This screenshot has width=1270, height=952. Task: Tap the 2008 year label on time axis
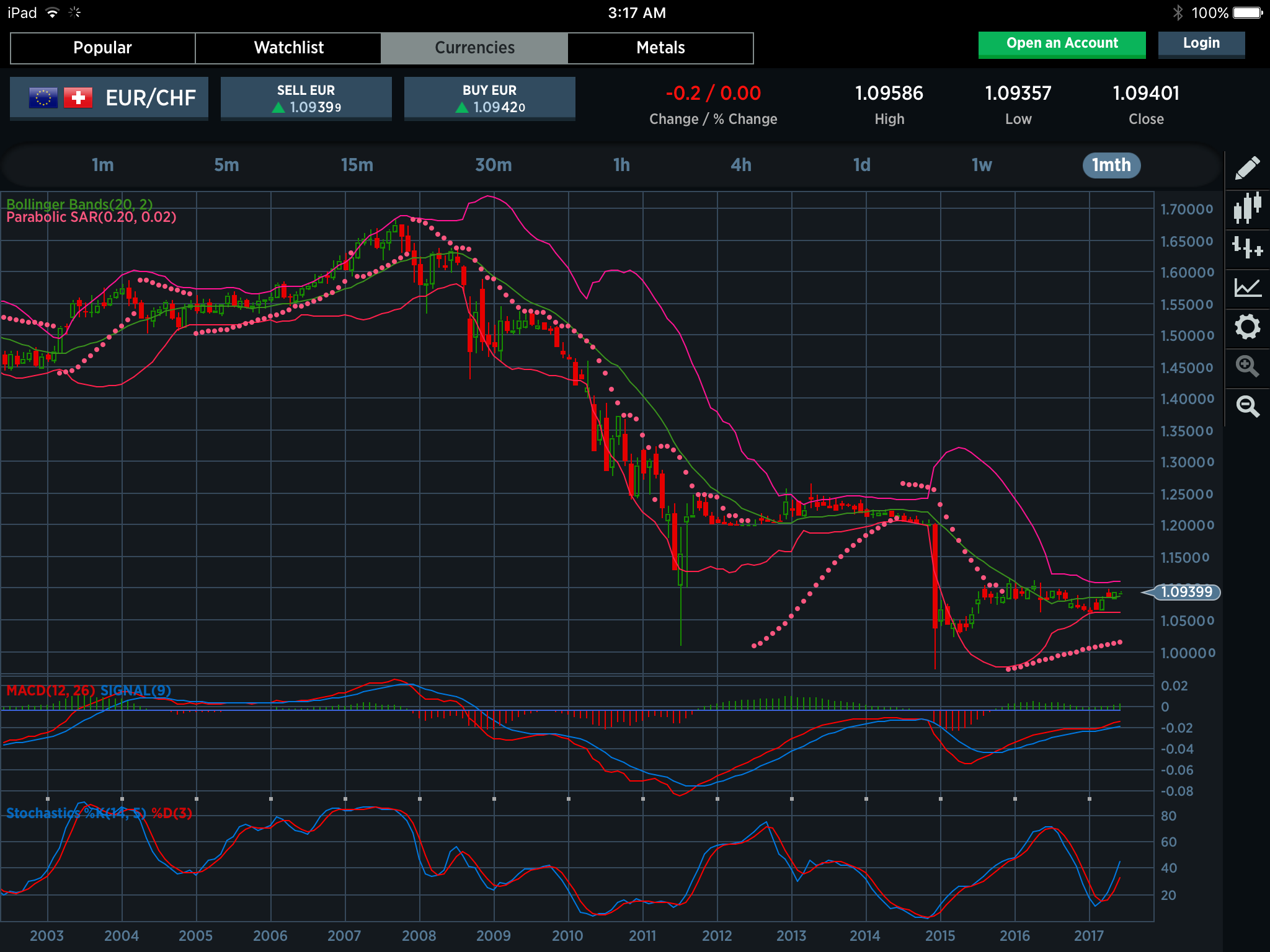pyautogui.click(x=419, y=936)
